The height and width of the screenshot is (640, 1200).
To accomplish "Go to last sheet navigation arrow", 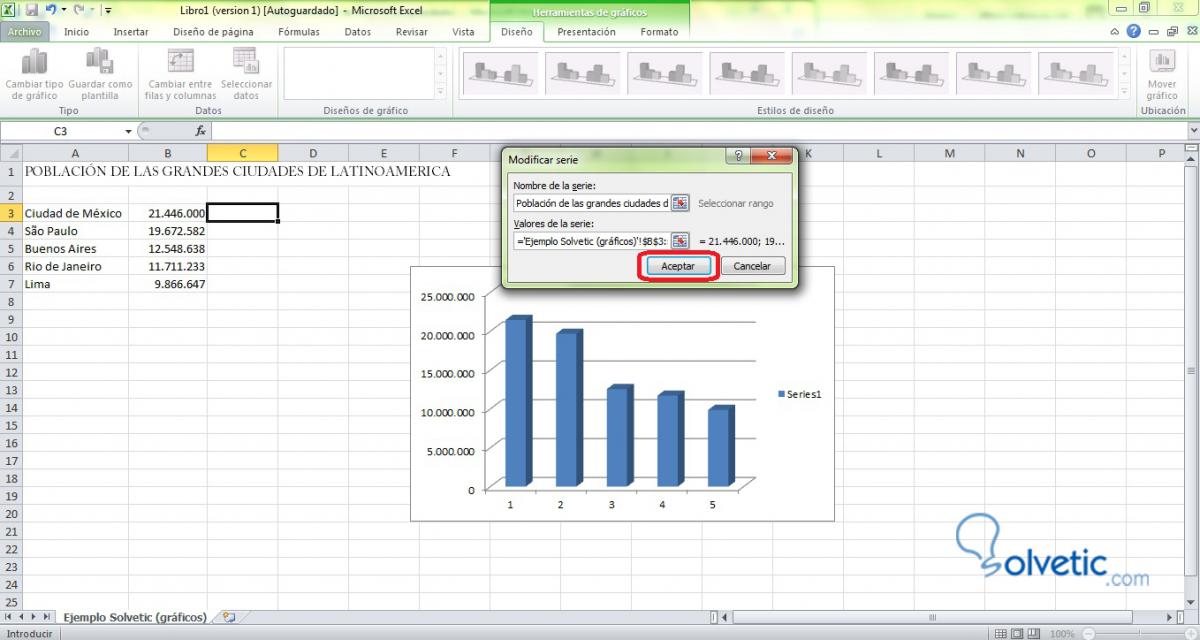I will 47,617.
